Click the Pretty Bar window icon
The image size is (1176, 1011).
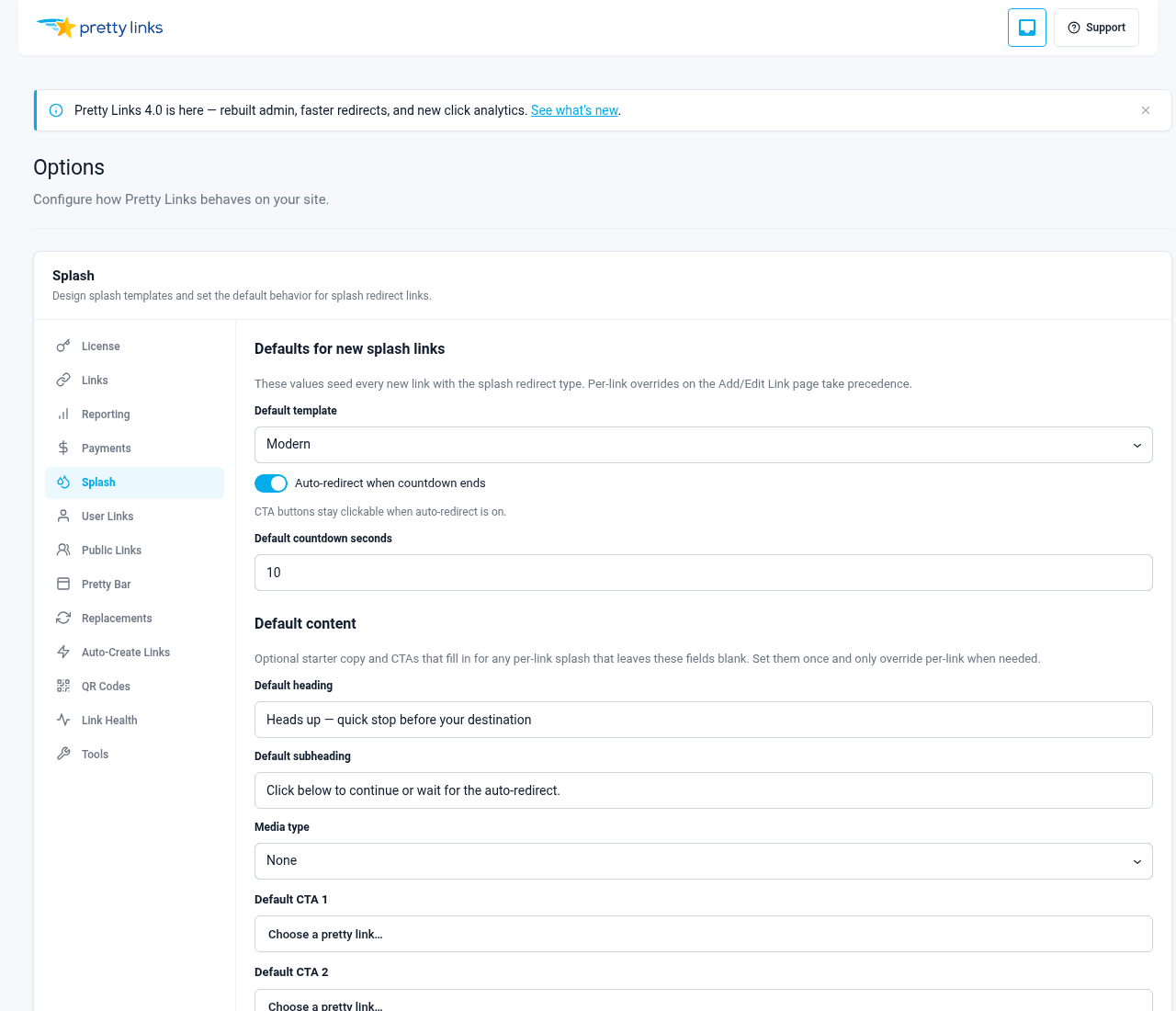pyautogui.click(x=63, y=585)
